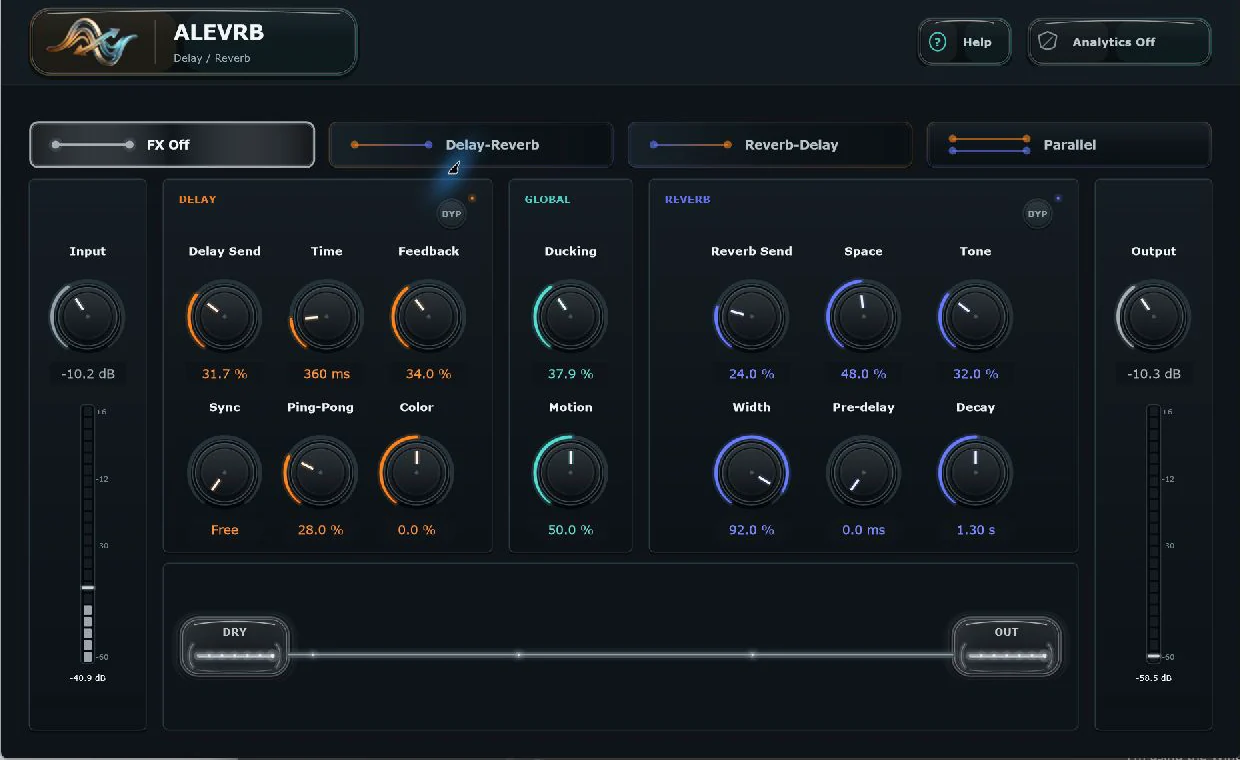1240x760 pixels.
Task: Select the Parallel routing mode
Action: [x=1069, y=145]
